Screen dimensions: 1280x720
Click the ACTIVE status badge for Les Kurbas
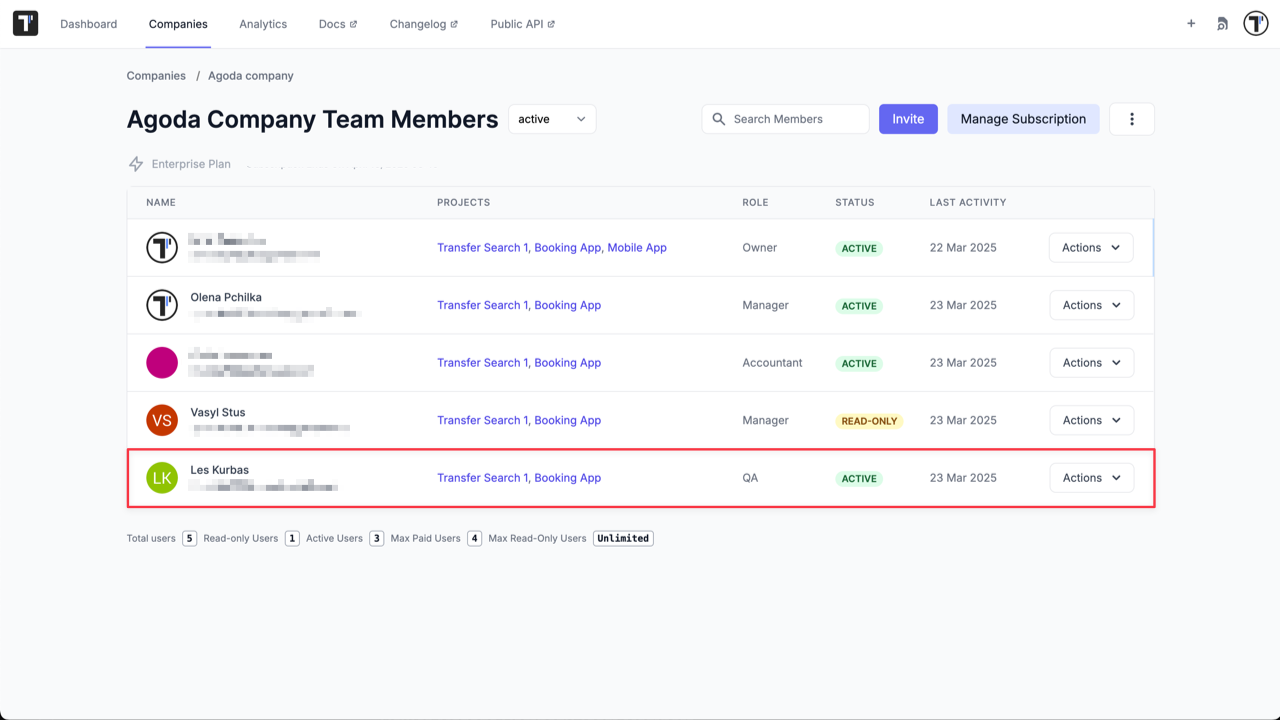pyautogui.click(x=858, y=478)
